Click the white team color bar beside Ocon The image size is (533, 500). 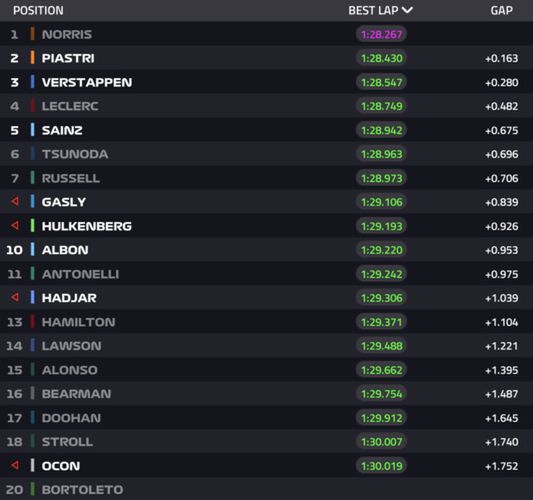point(32,465)
